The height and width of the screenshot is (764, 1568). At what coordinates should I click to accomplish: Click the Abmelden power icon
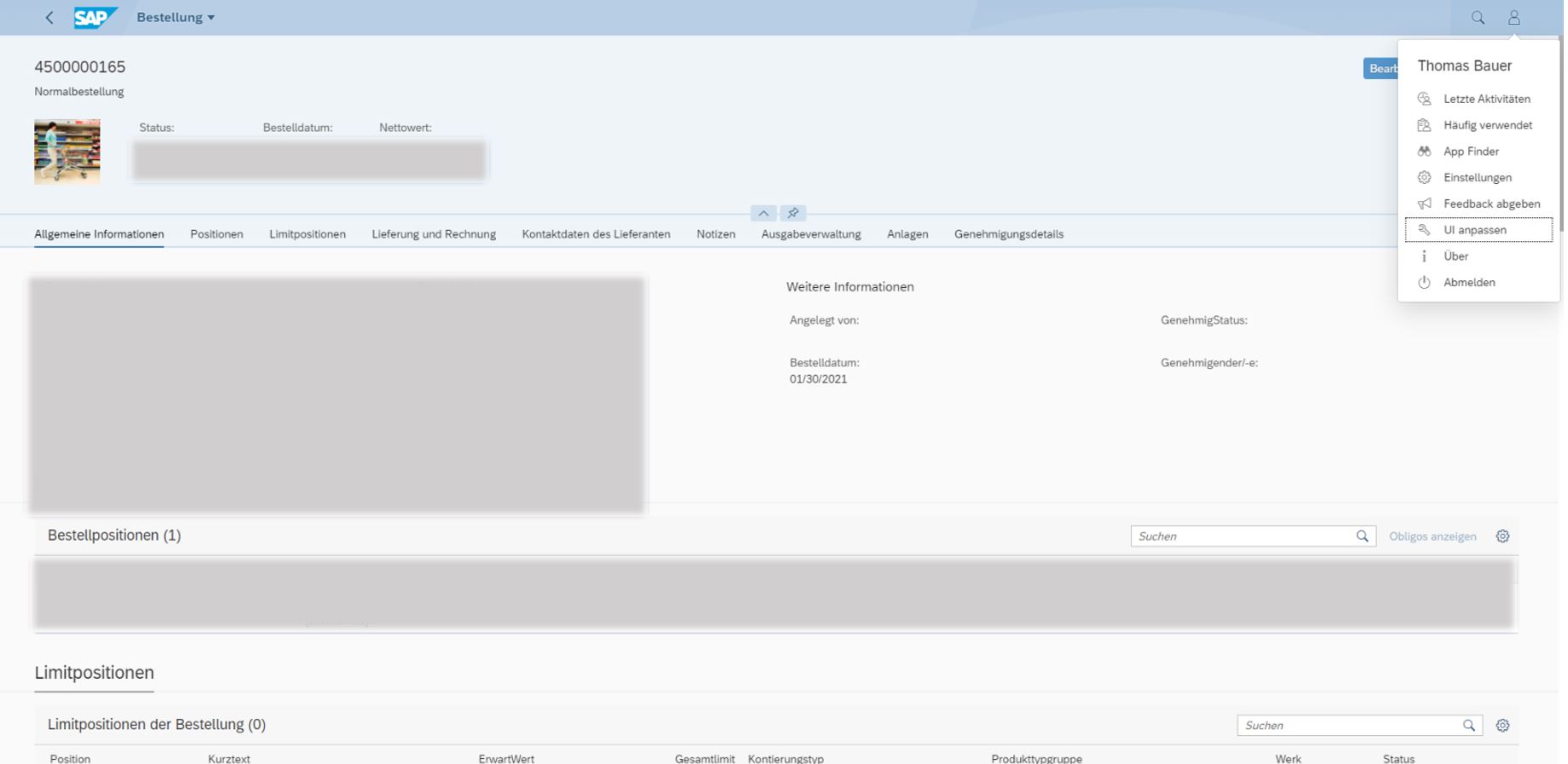[1424, 282]
